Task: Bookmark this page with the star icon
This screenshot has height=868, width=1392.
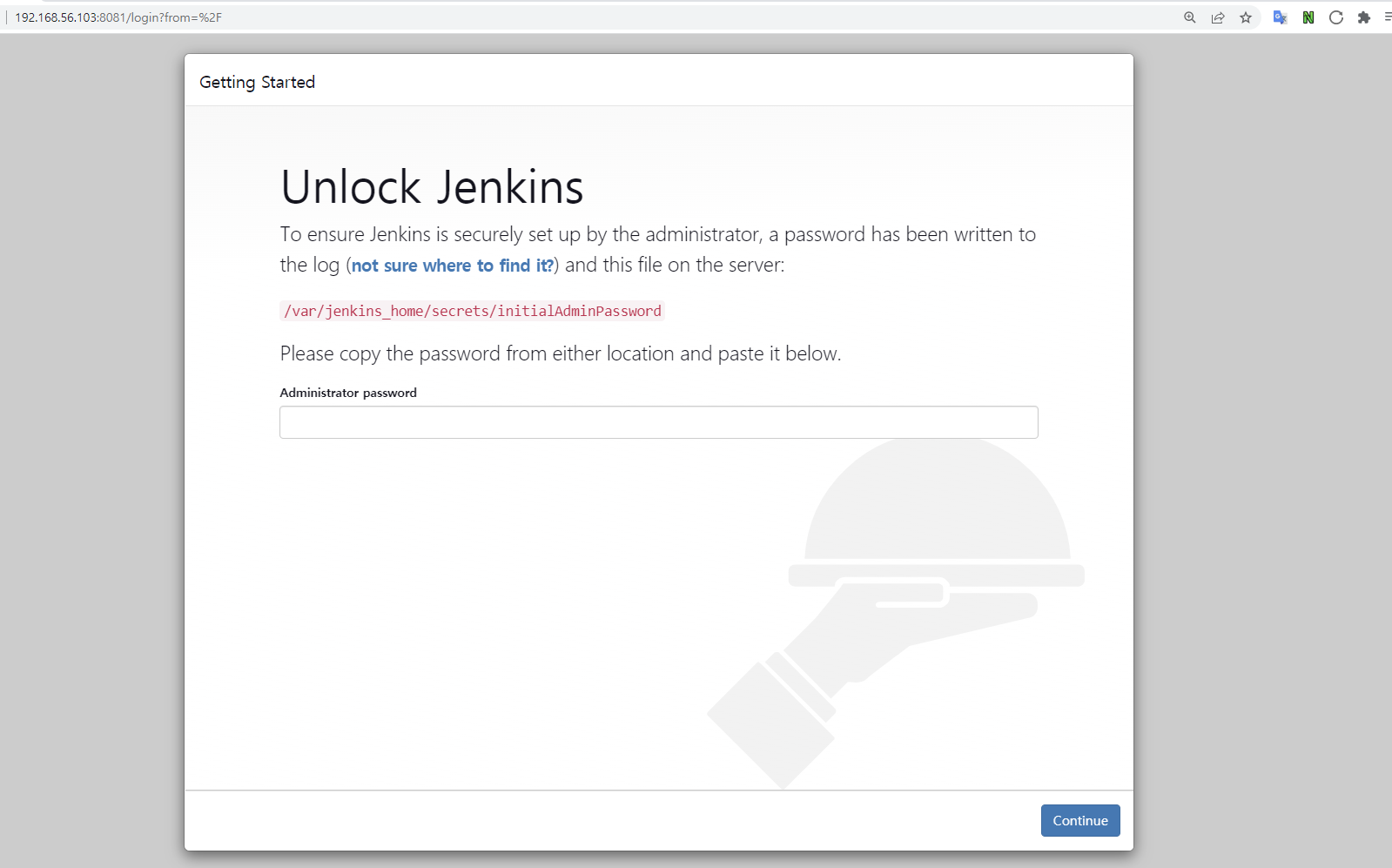Action: click(1246, 17)
